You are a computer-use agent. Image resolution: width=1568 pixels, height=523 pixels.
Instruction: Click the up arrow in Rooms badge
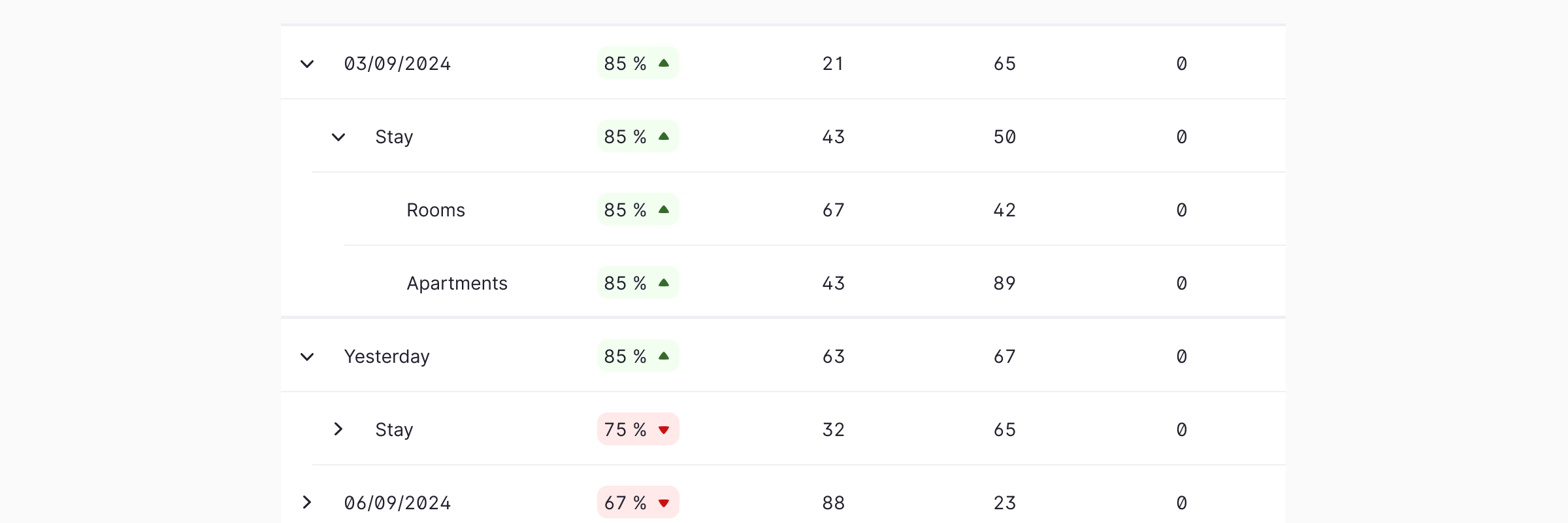coord(664,210)
